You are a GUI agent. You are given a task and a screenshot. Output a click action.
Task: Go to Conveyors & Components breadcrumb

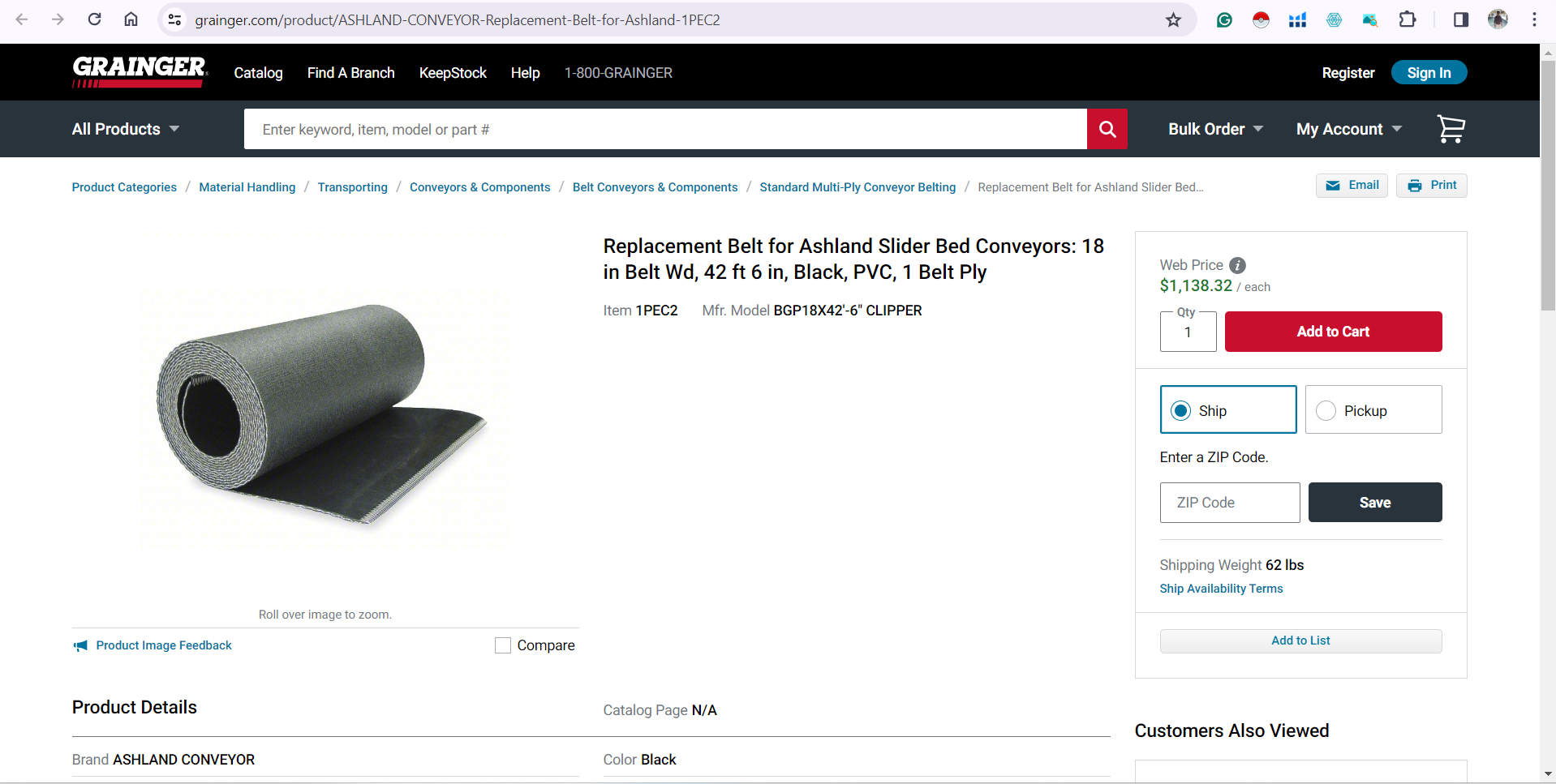(479, 187)
